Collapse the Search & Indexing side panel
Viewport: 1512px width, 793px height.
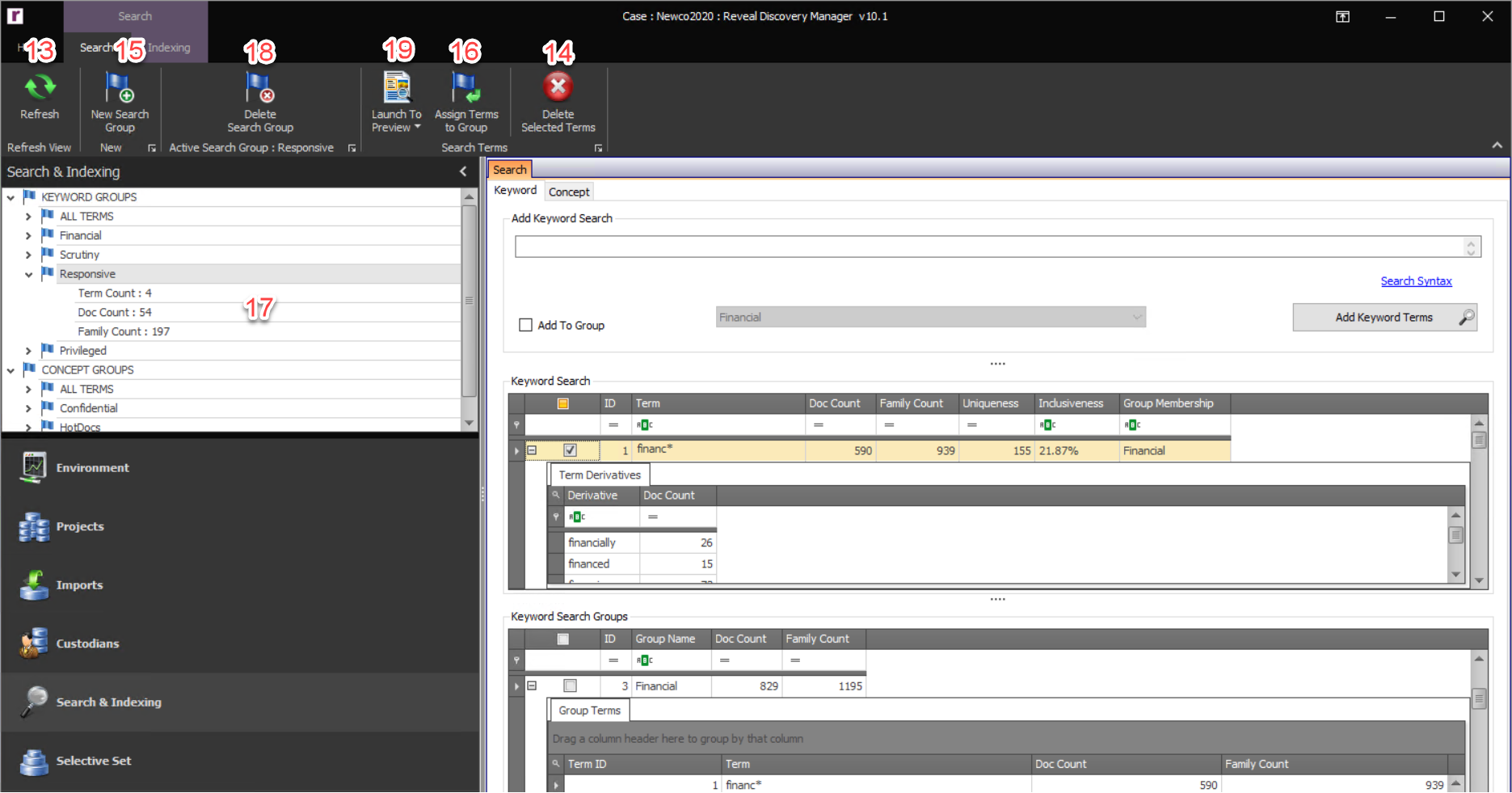tap(463, 171)
